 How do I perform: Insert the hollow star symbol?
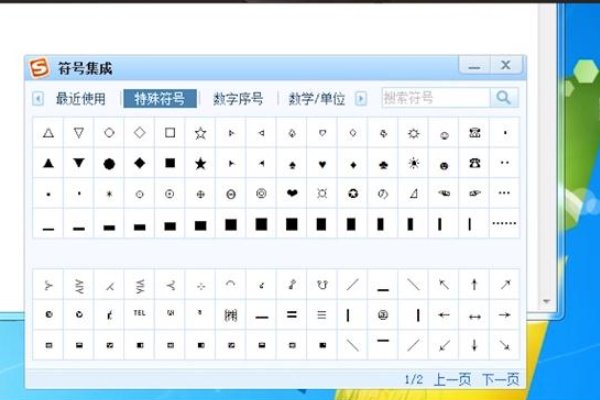200,133
